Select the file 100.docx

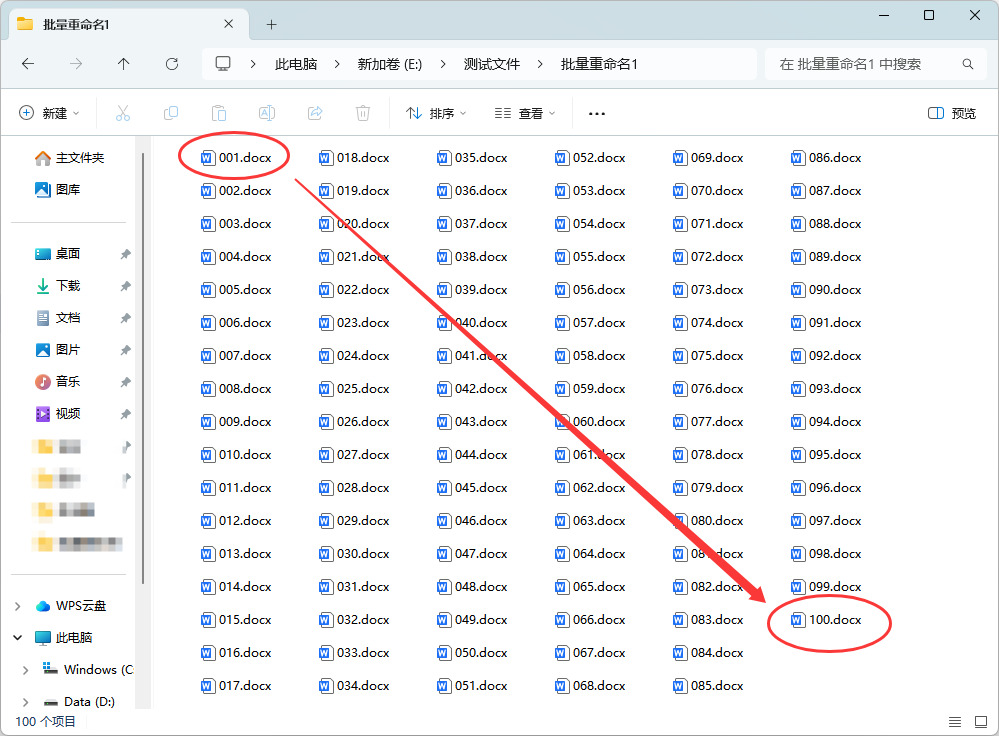click(x=826, y=619)
